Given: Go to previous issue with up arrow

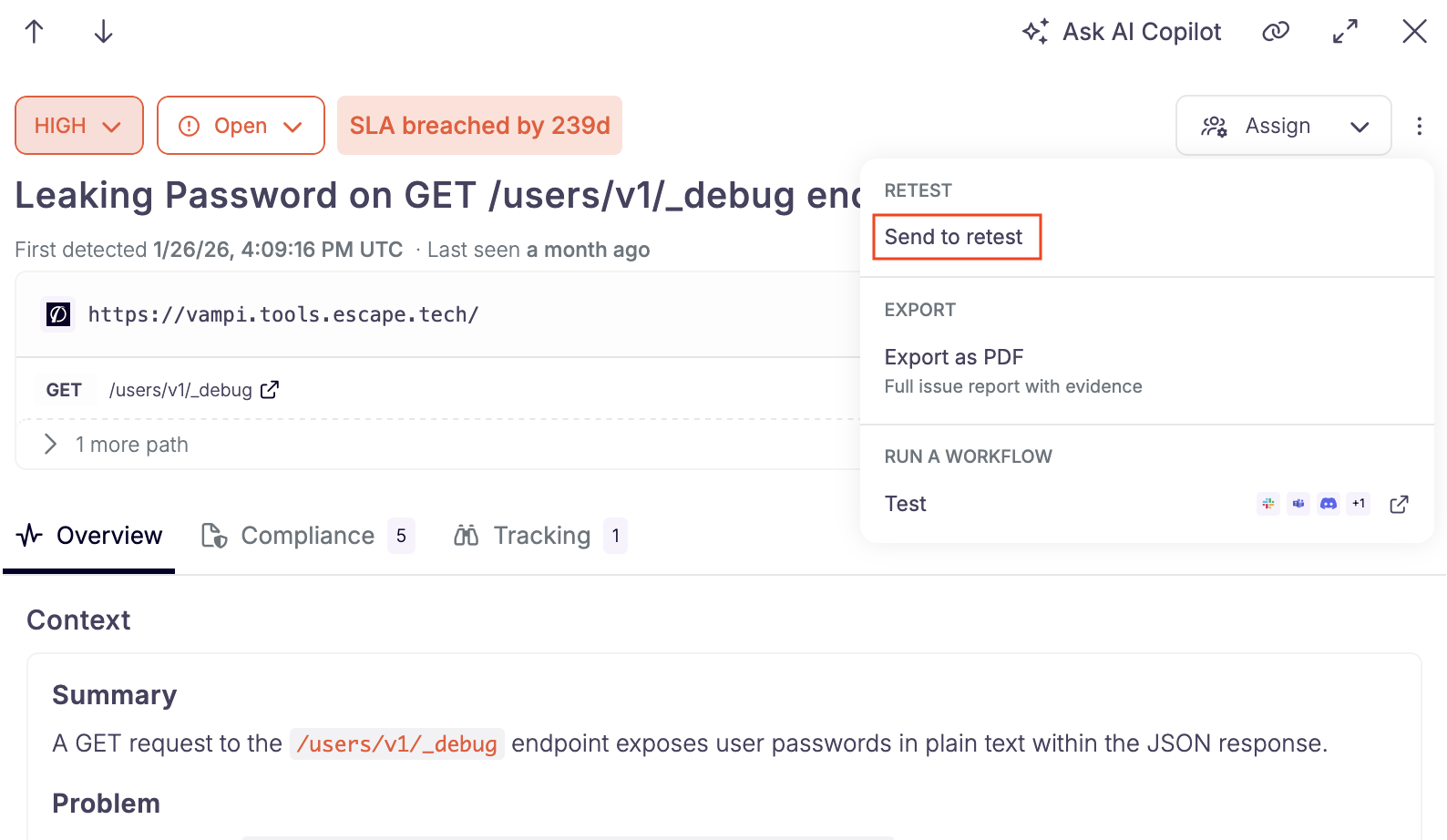Looking at the screenshot, I should click(35, 32).
